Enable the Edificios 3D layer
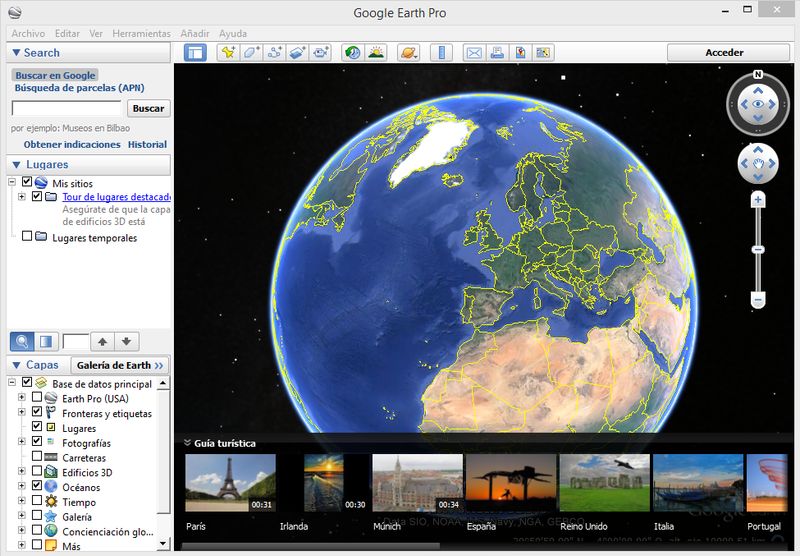This screenshot has height=556, width=800. 37,471
